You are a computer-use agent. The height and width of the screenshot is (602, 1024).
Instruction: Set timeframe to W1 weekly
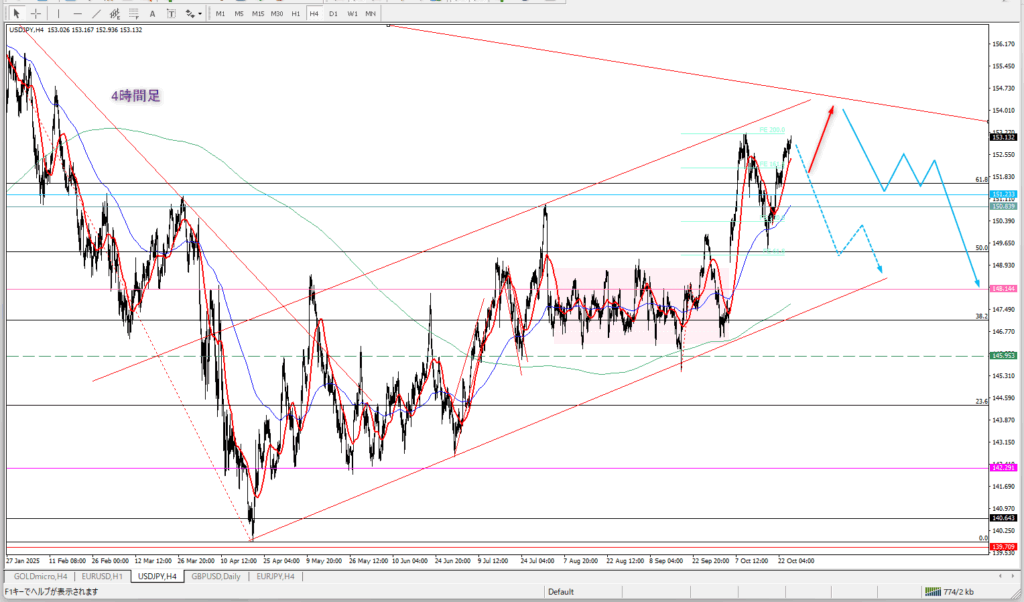[351, 13]
